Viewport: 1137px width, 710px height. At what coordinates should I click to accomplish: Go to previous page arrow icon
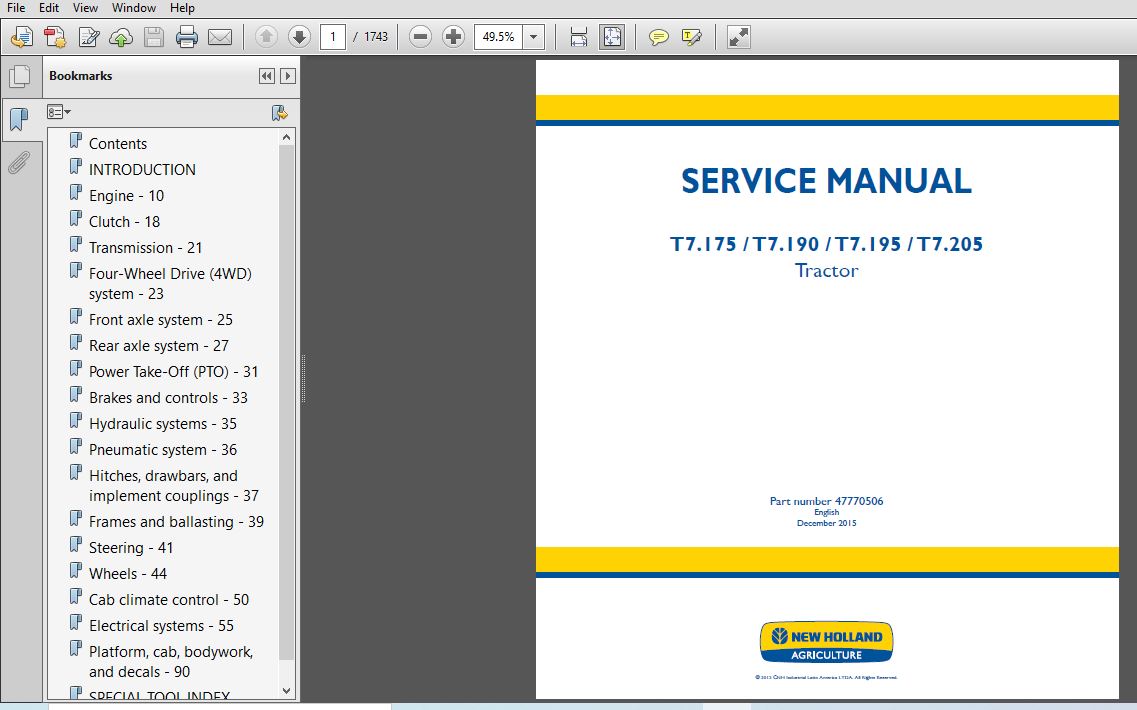point(266,36)
